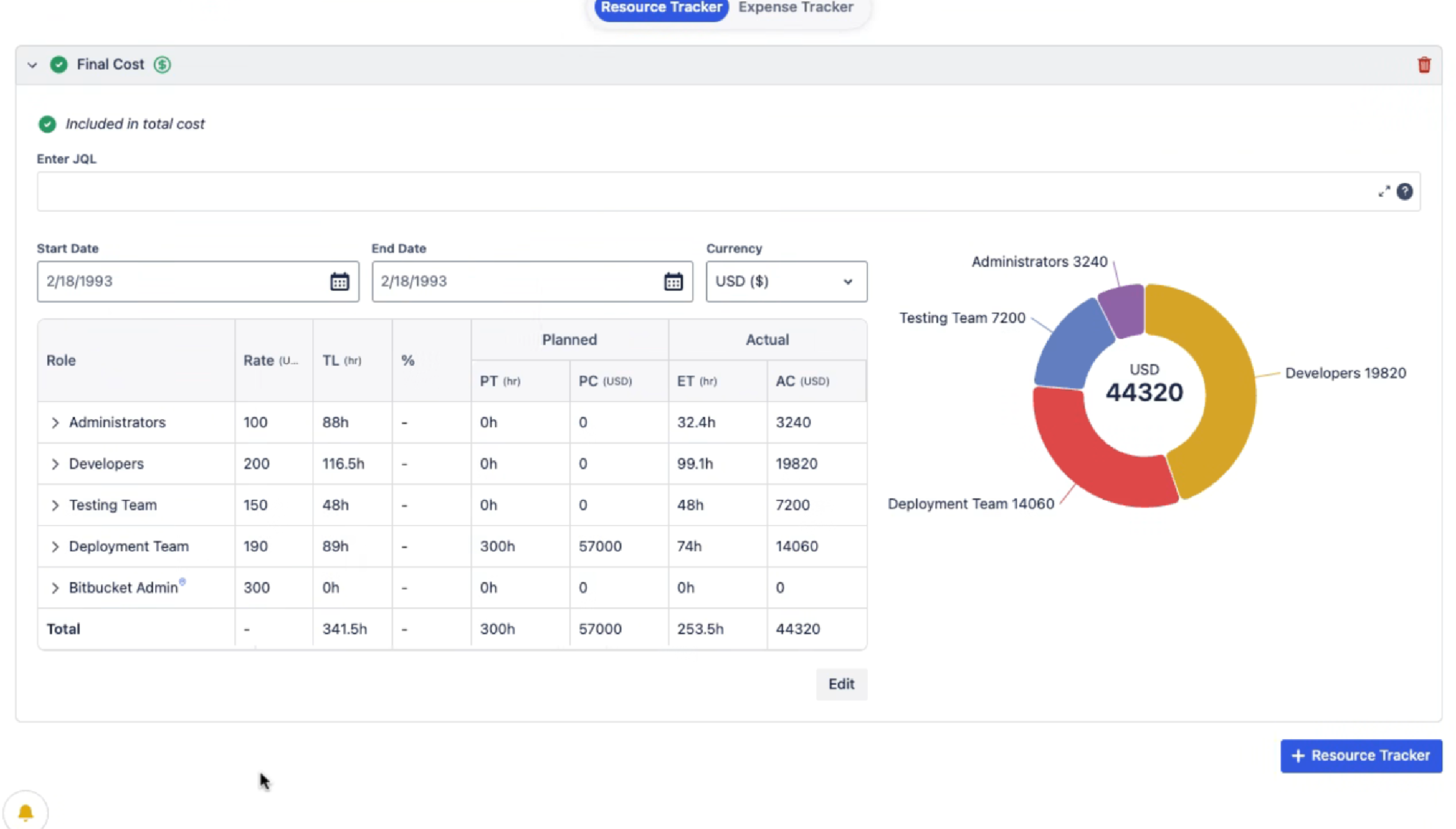Select the Resource Tracker tab

[661, 7]
